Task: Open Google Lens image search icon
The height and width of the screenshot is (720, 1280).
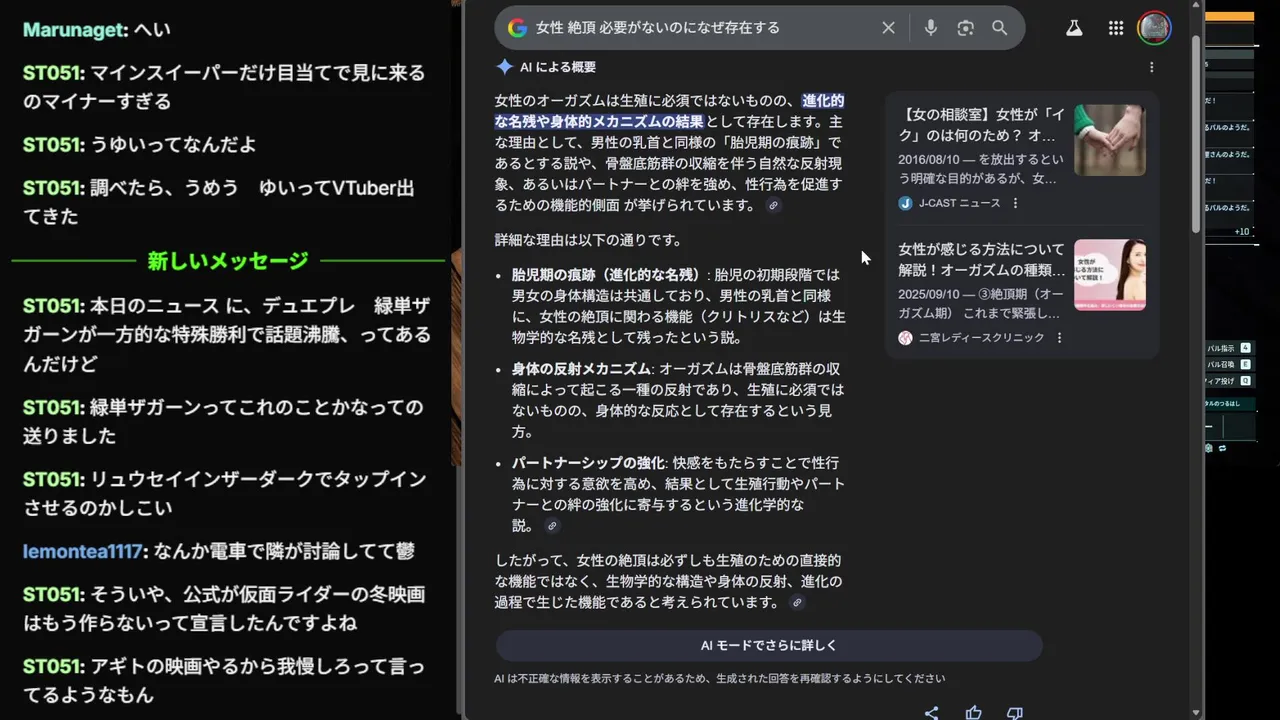Action: (x=965, y=28)
